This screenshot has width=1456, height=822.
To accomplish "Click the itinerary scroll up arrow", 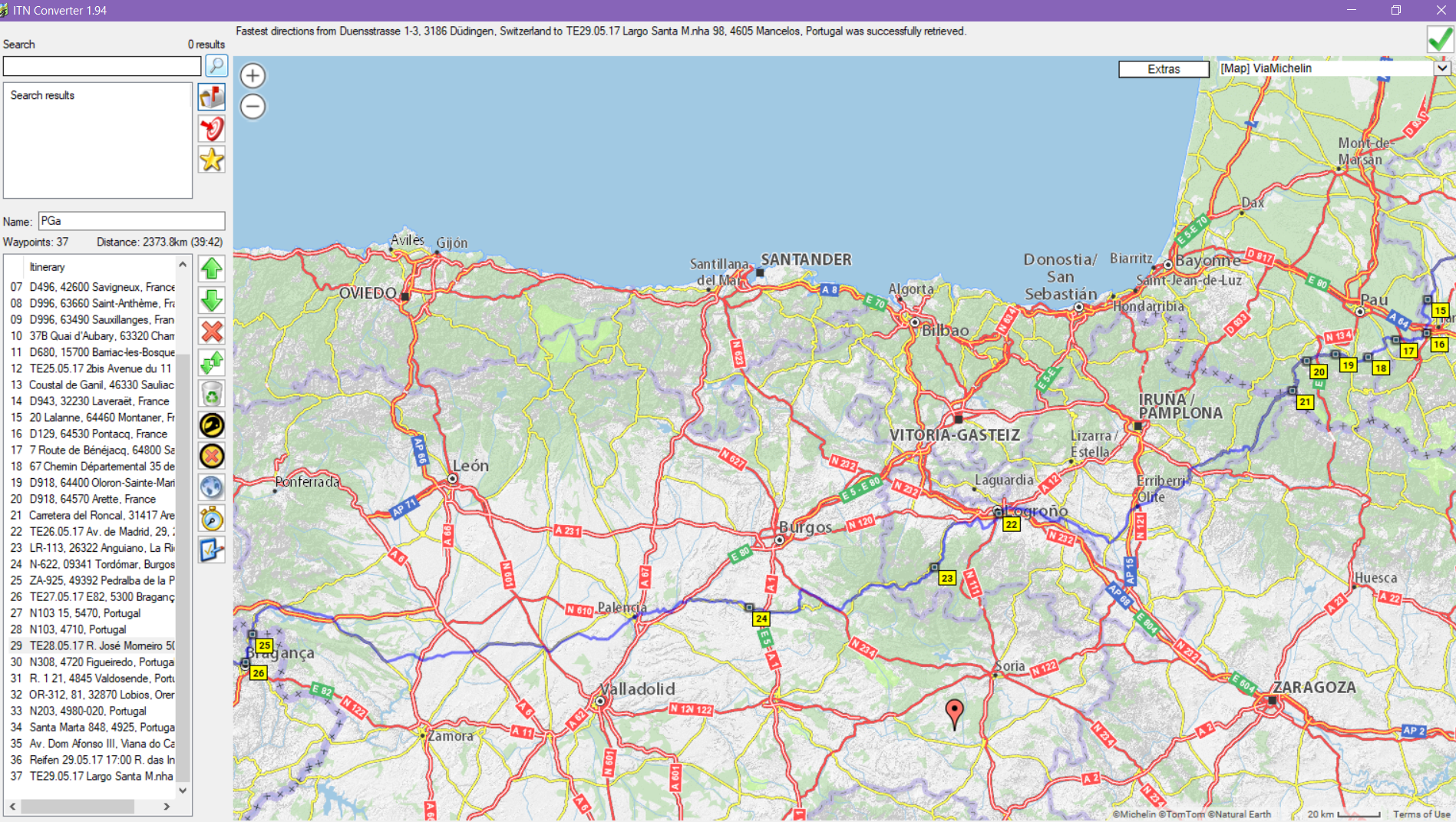I will tap(183, 265).
